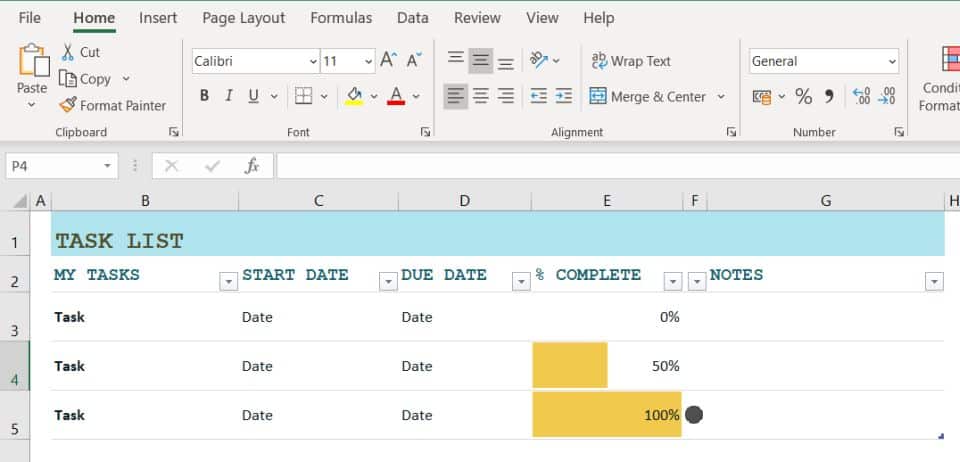Screen dimensions: 960x462
Task: Open the Copy options dropdown arrow
Action: coord(126,79)
